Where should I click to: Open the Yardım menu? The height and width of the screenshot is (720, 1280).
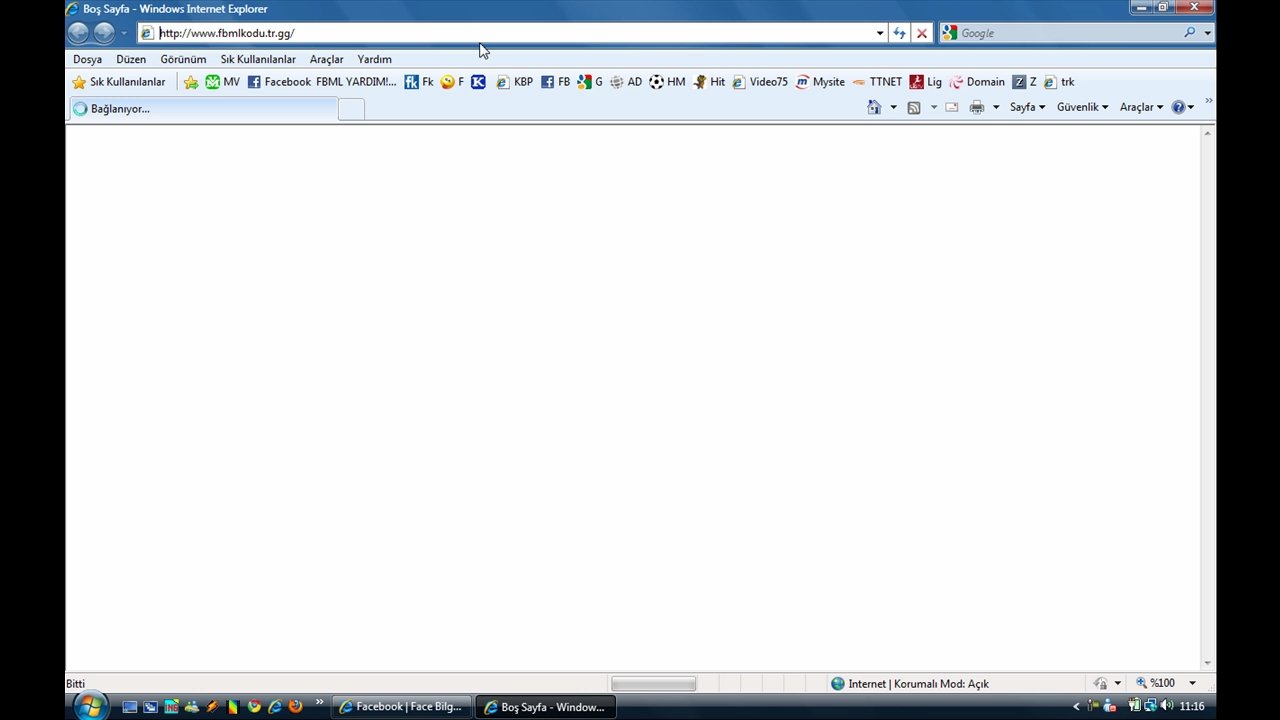[x=374, y=59]
